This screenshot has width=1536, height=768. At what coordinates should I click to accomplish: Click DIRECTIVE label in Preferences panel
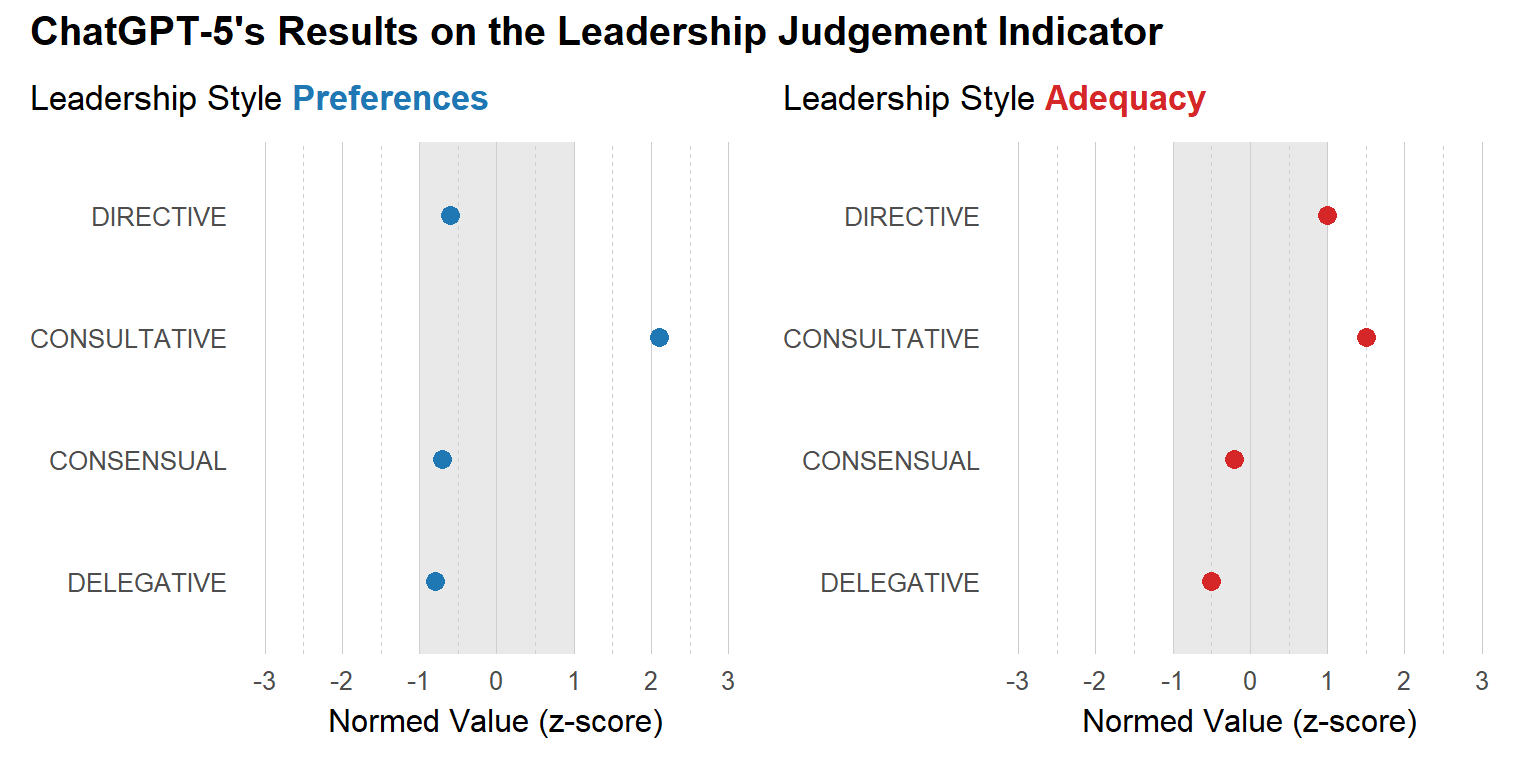(x=159, y=217)
